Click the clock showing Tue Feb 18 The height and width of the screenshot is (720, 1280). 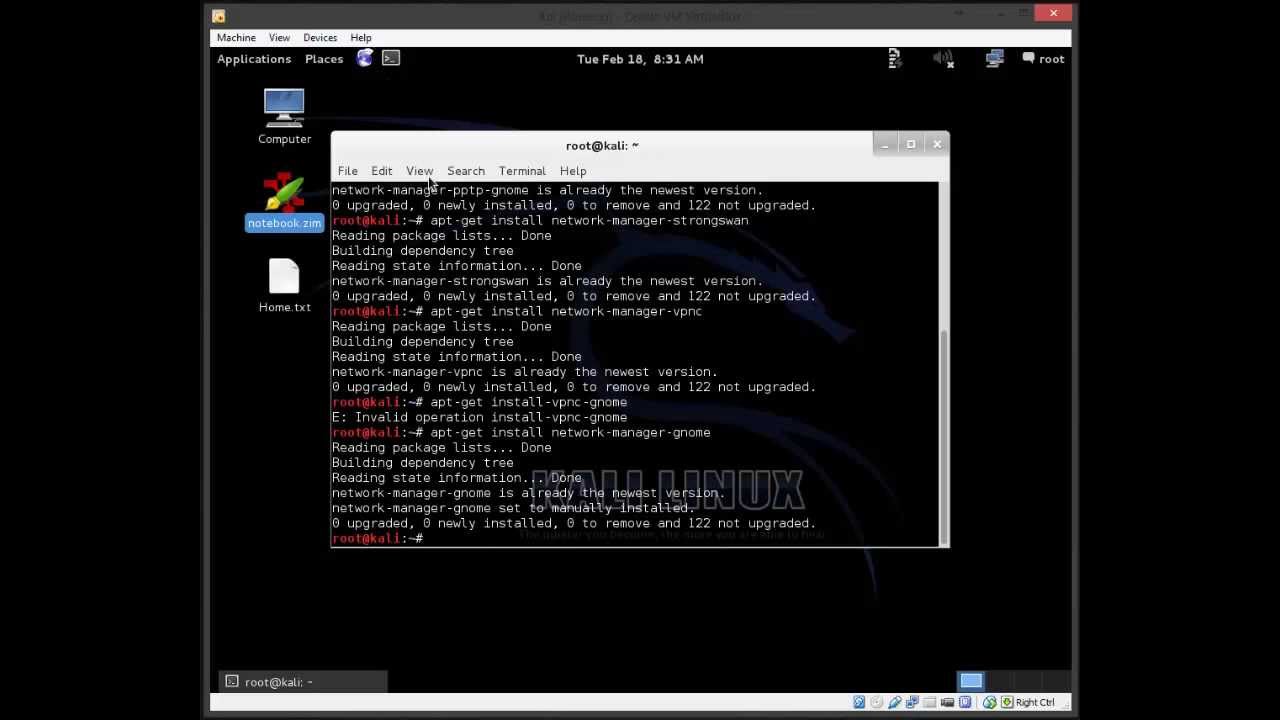640,59
